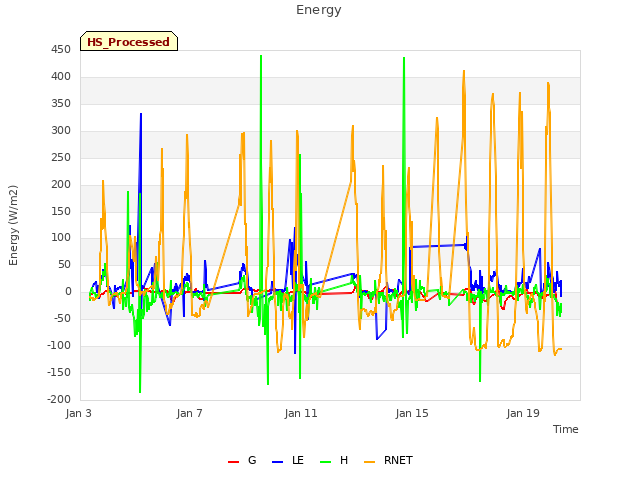Screen dimensions: 640x480
Task: Click the 400 y-axis tick label
Action: (61, 77)
